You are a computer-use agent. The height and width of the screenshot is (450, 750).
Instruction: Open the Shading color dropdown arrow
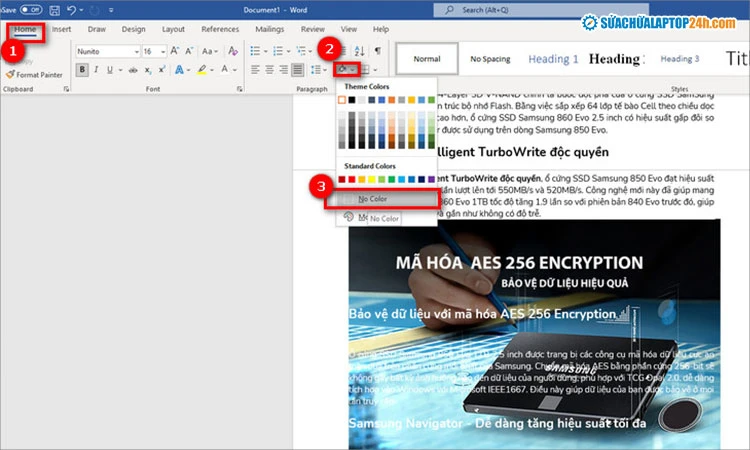pos(353,70)
